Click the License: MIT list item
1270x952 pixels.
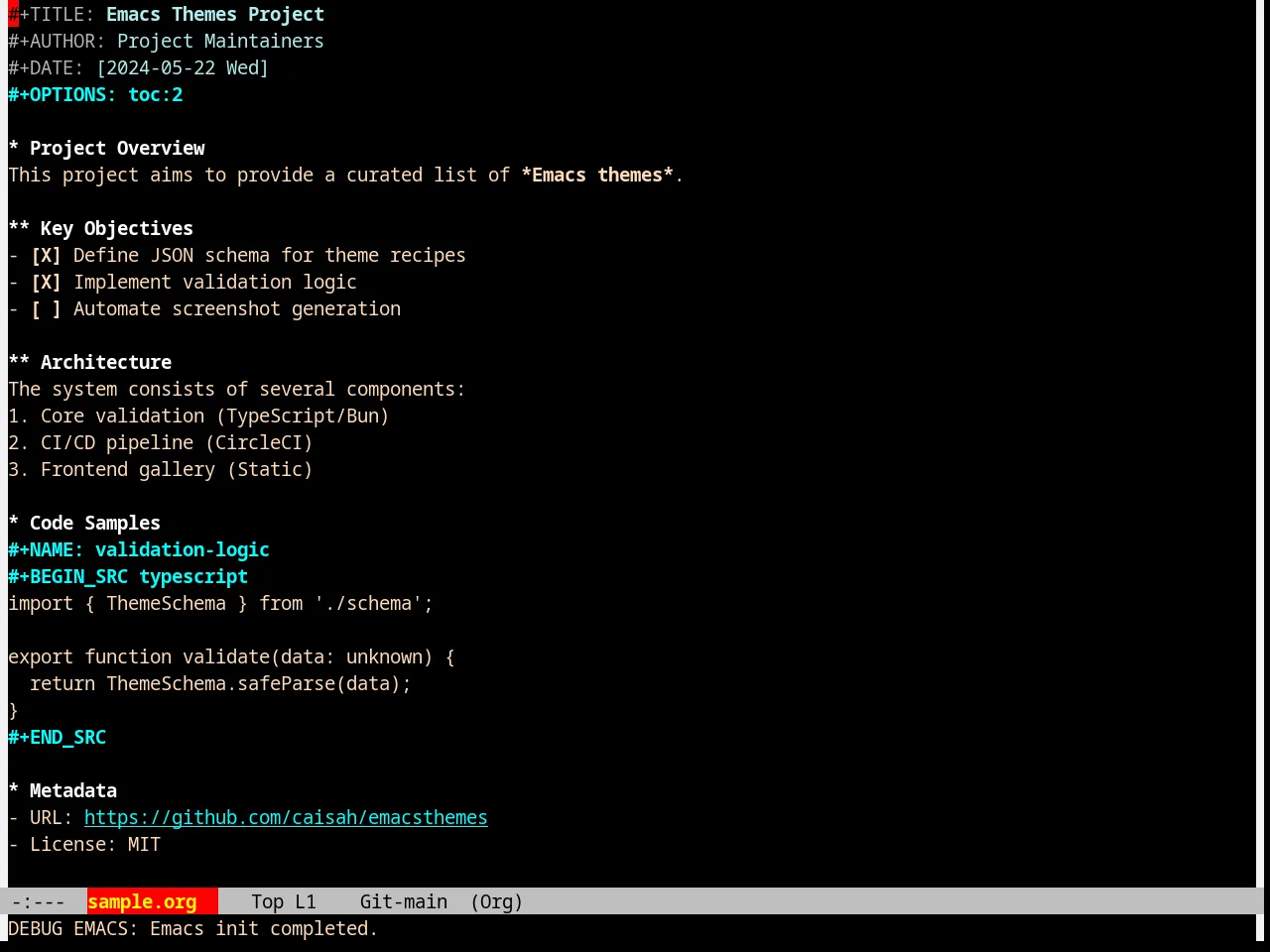click(84, 845)
